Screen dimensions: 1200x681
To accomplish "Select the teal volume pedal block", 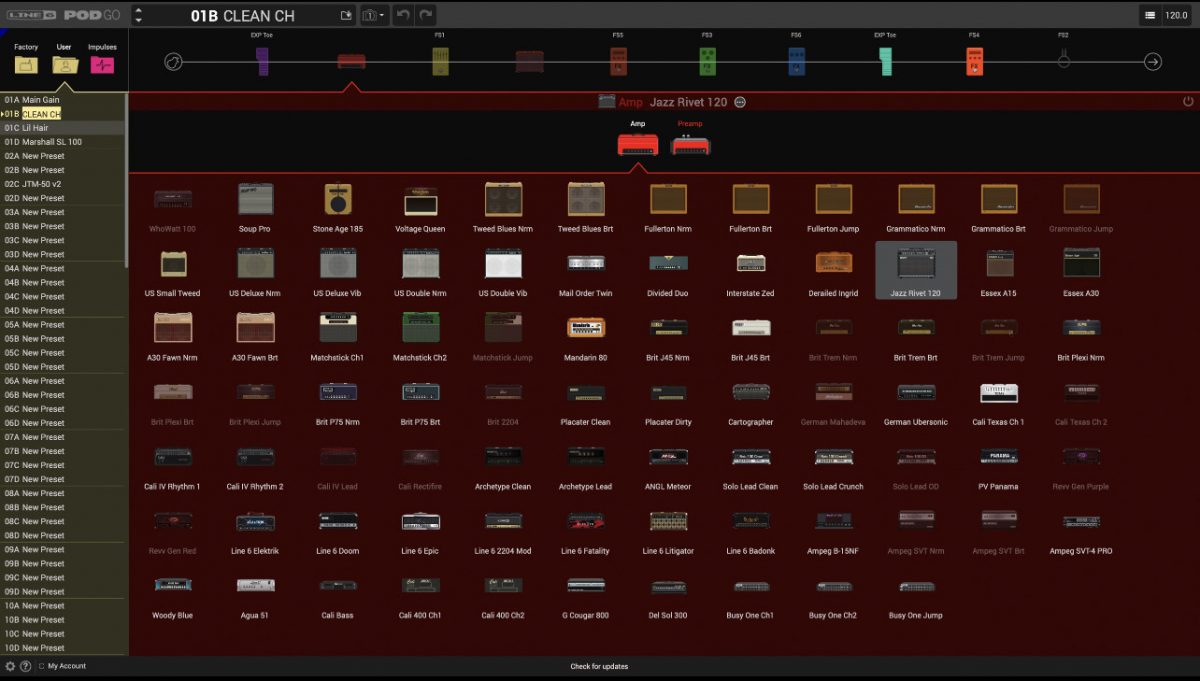I will pyautogui.click(x=886, y=62).
